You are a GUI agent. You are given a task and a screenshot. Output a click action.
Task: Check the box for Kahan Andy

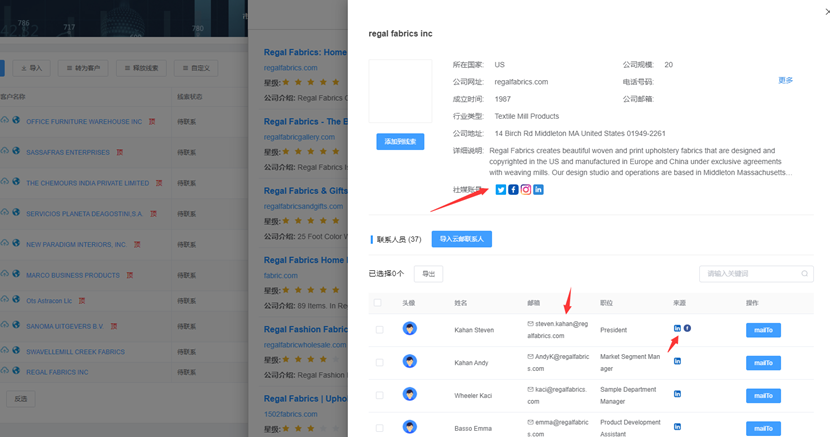point(380,362)
